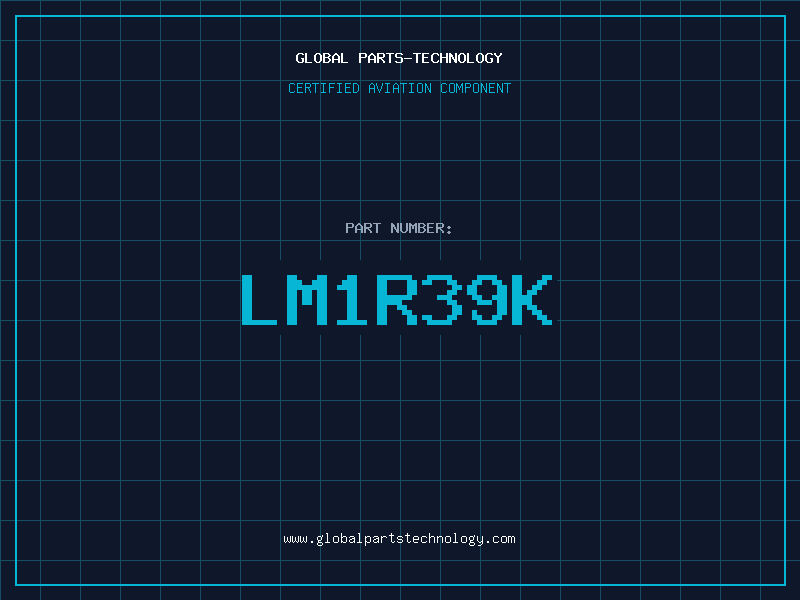Image resolution: width=800 pixels, height=600 pixels.
Task: Click the GLOBAL PARTS-TECHNOLOGY heading
Action: coord(399,58)
